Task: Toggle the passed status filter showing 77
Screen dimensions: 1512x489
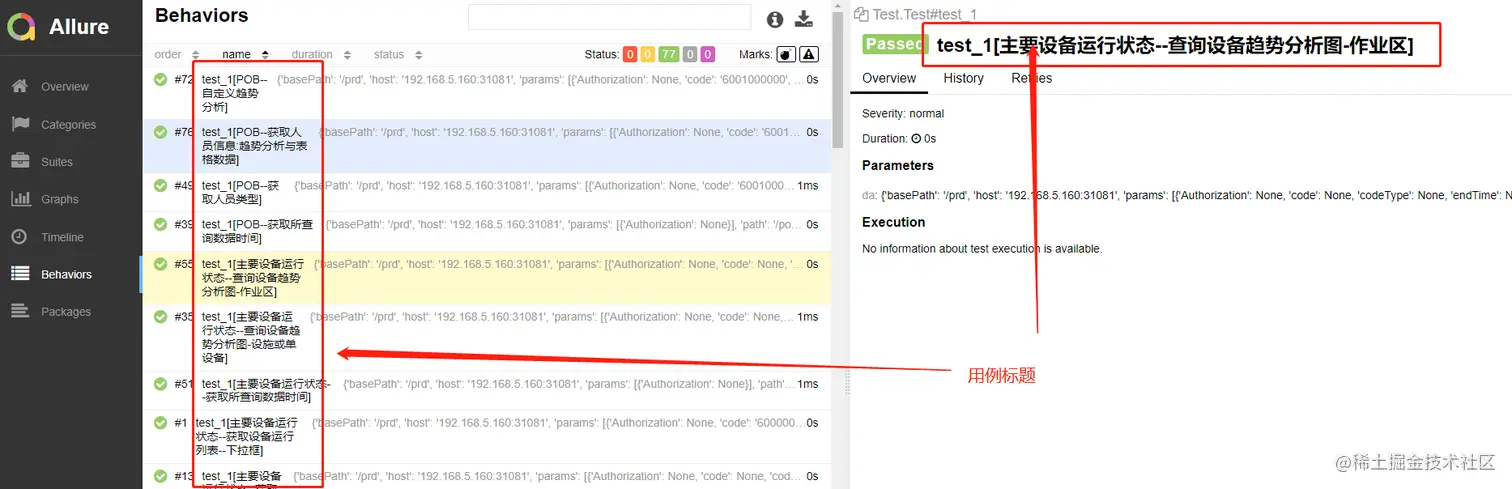Action: [x=669, y=55]
